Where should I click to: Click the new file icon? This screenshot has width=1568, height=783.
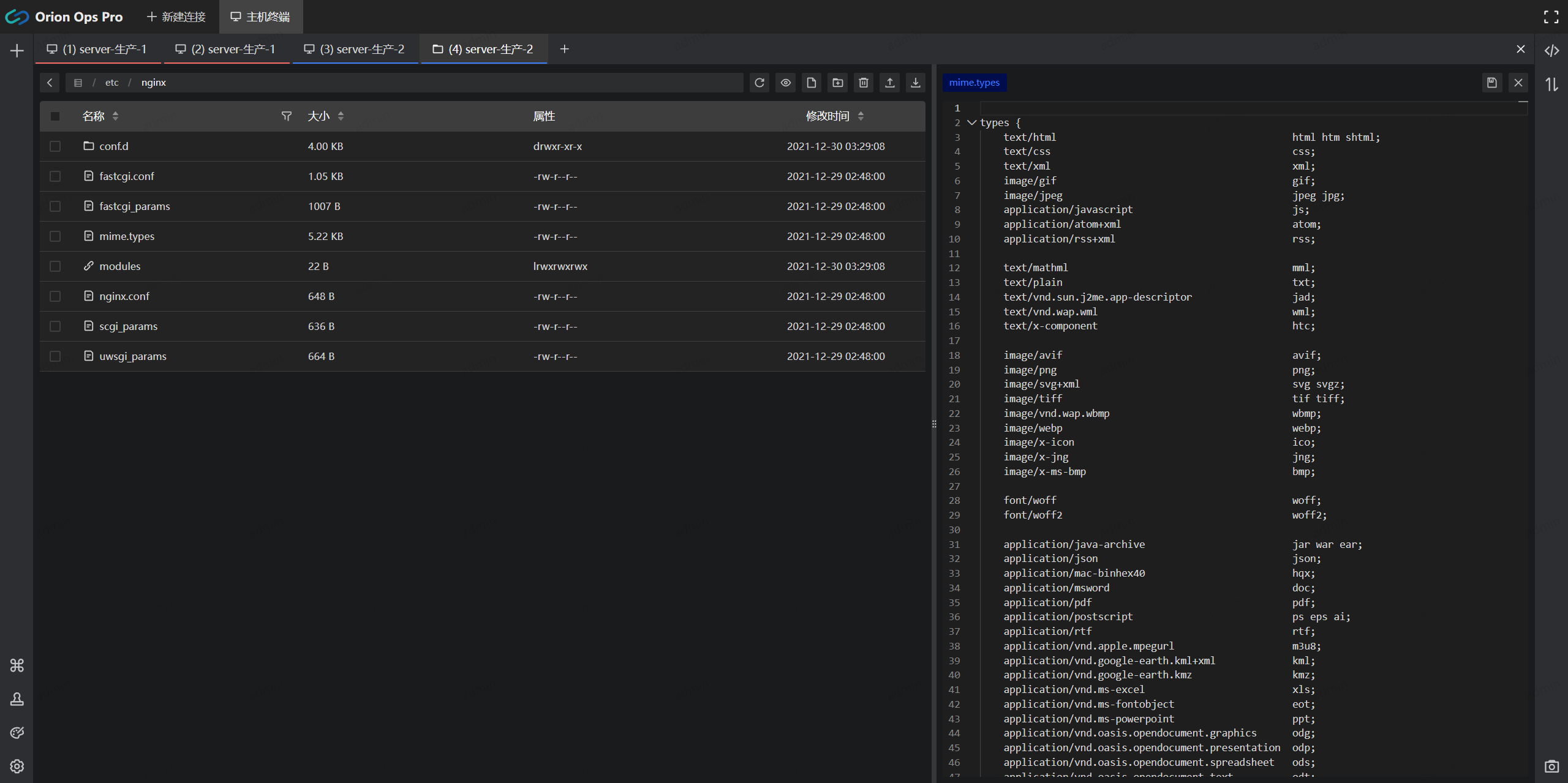pyautogui.click(x=812, y=83)
